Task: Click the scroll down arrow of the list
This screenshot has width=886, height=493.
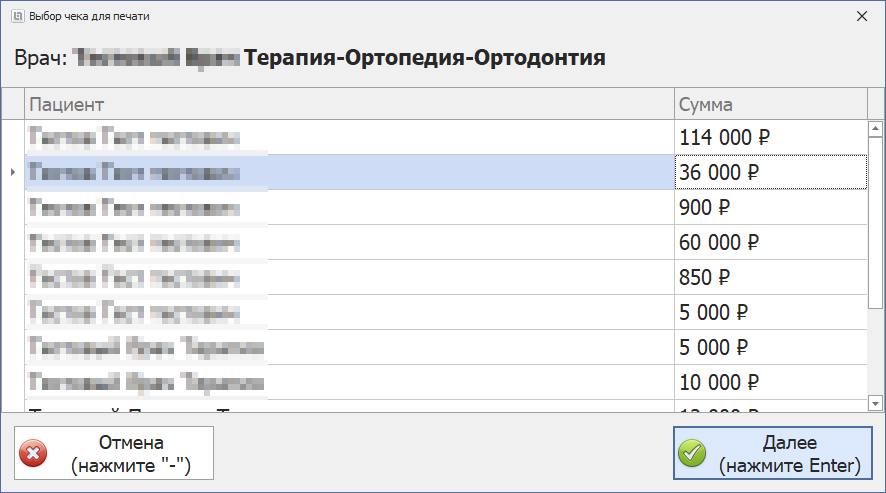Action: (x=875, y=402)
